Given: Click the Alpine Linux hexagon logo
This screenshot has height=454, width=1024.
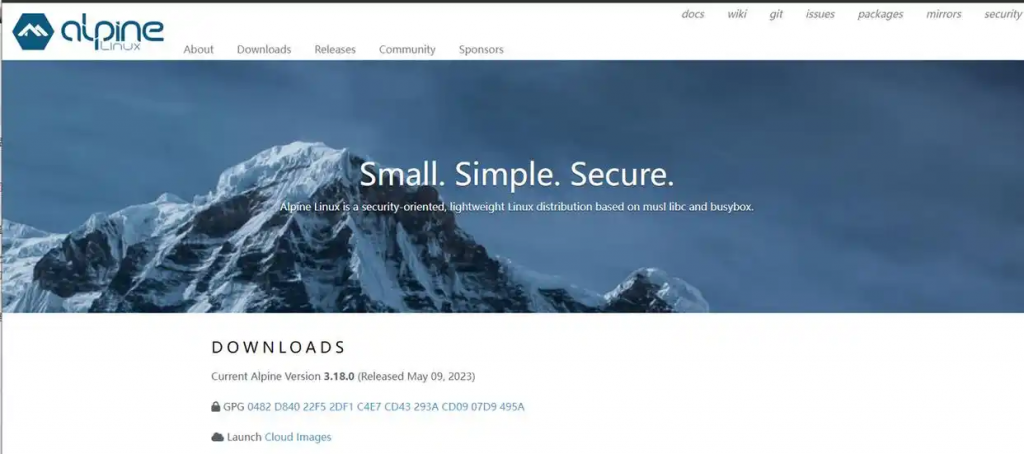Looking at the screenshot, I should pos(33,31).
